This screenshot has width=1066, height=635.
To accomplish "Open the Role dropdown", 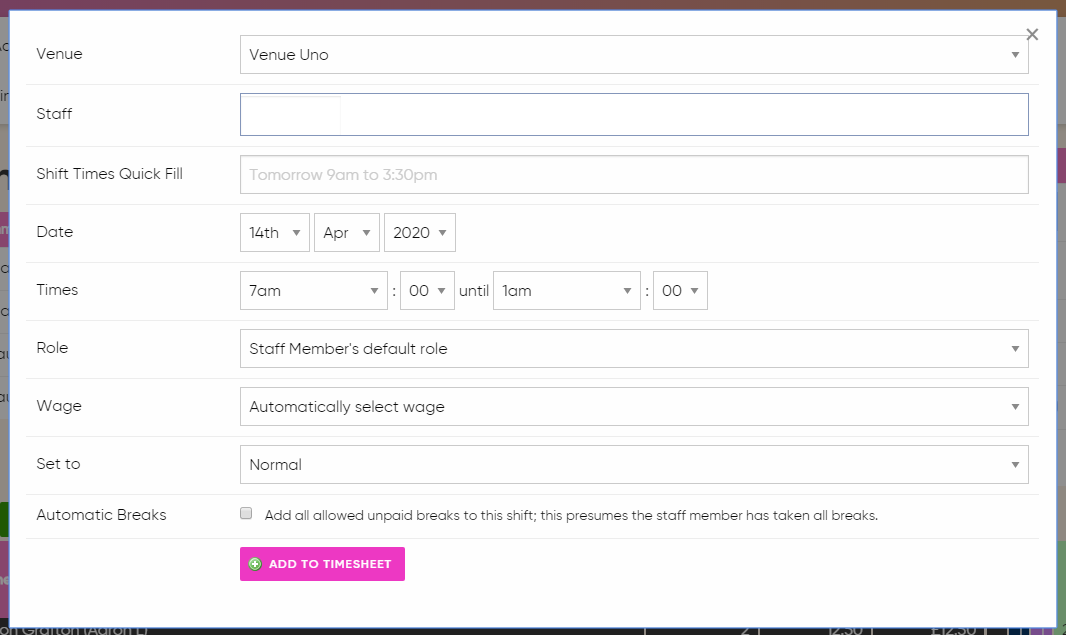I will click(x=634, y=349).
